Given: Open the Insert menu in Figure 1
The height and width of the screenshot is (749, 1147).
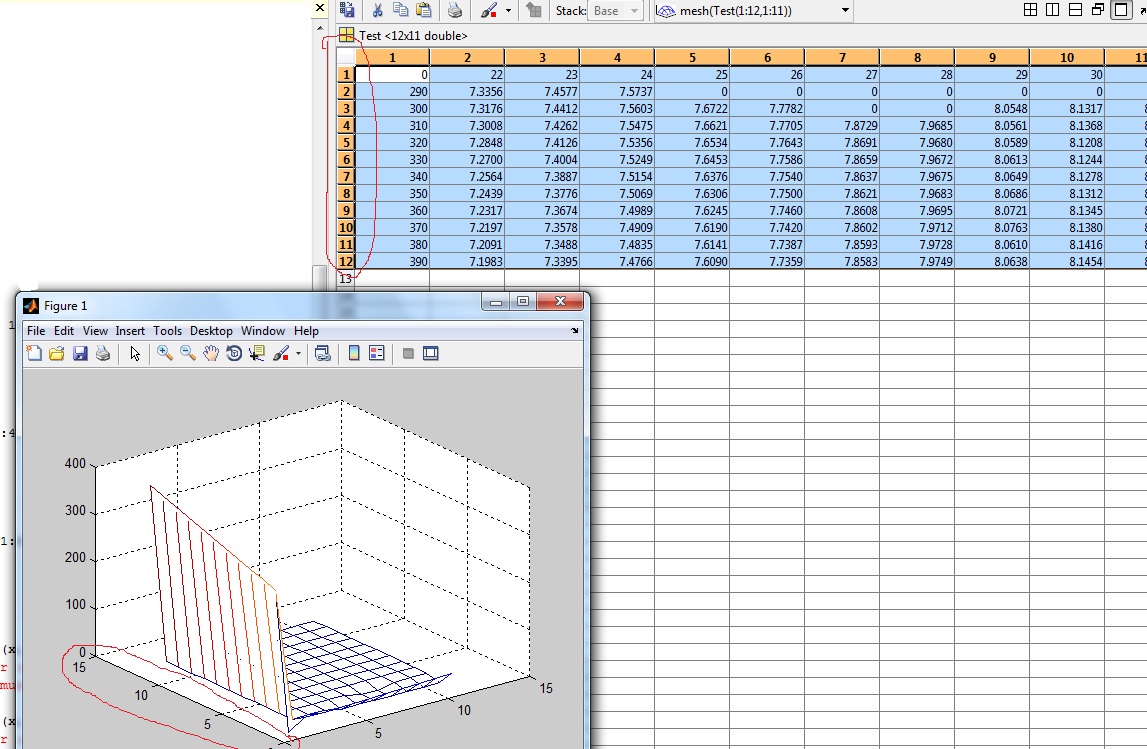Looking at the screenshot, I should tap(130, 331).
